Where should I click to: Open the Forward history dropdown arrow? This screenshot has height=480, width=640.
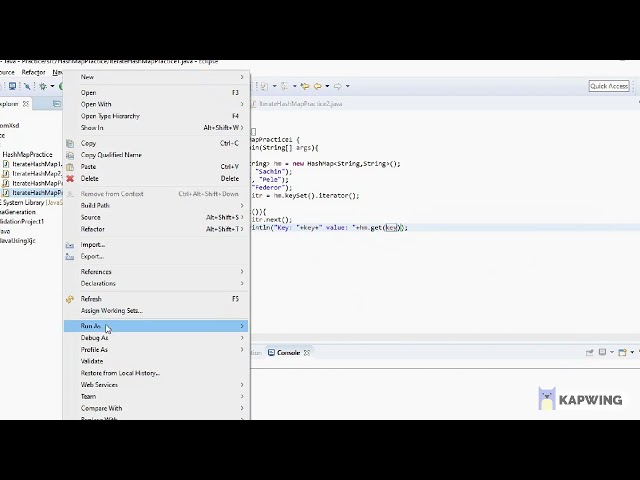[x=348, y=86]
